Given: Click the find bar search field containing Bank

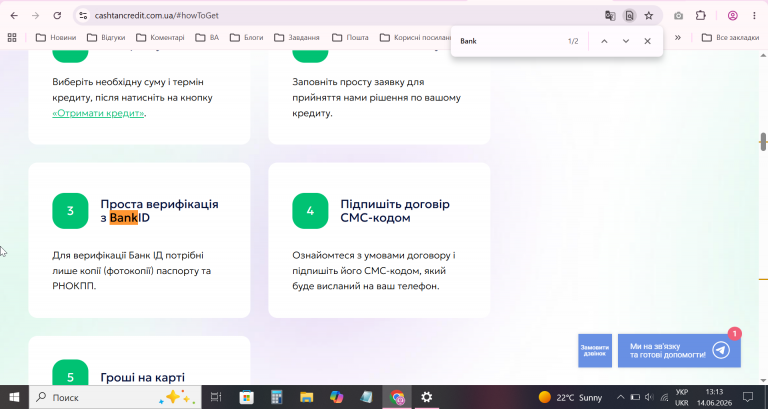Looking at the screenshot, I should [x=509, y=41].
